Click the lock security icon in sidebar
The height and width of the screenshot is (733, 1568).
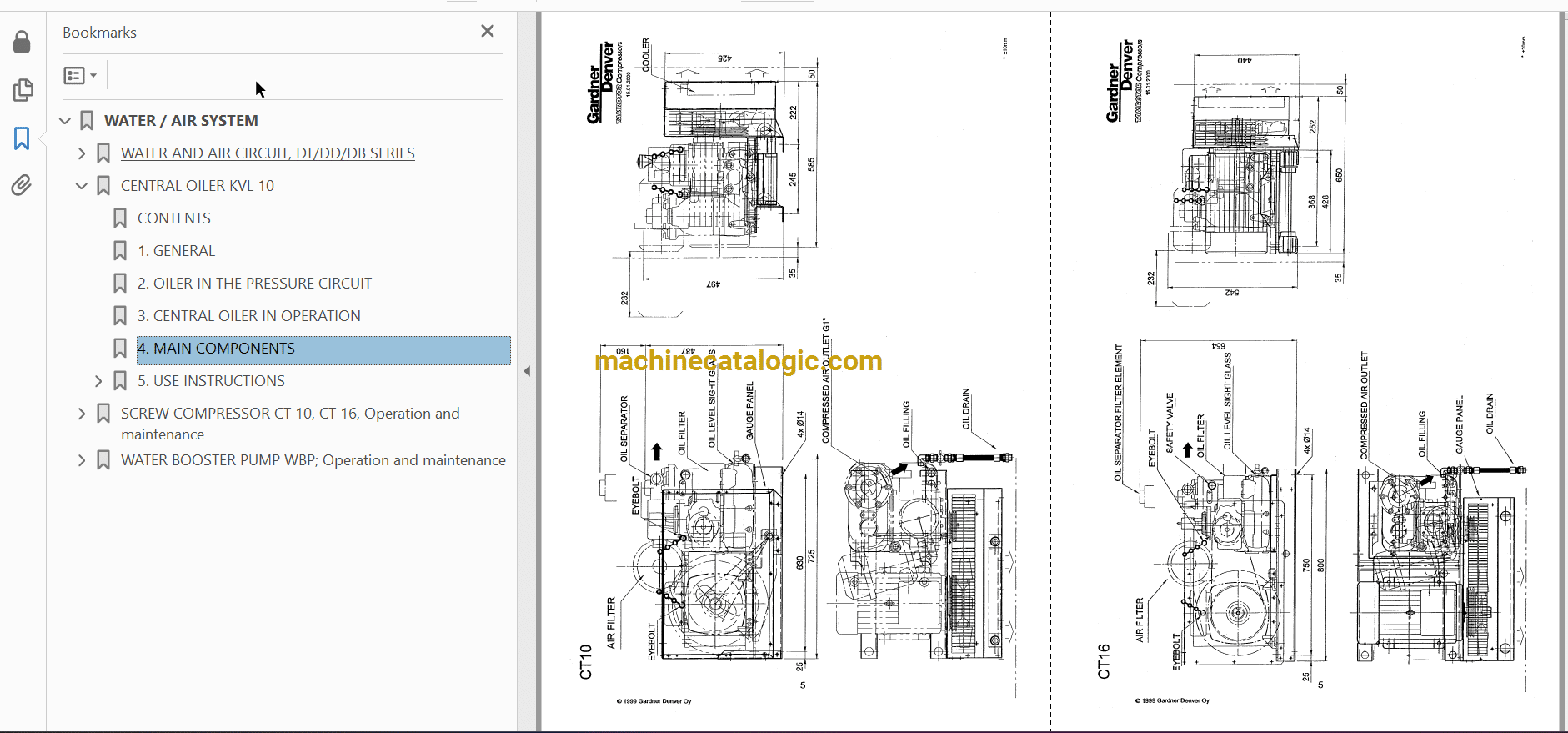tap(23, 42)
